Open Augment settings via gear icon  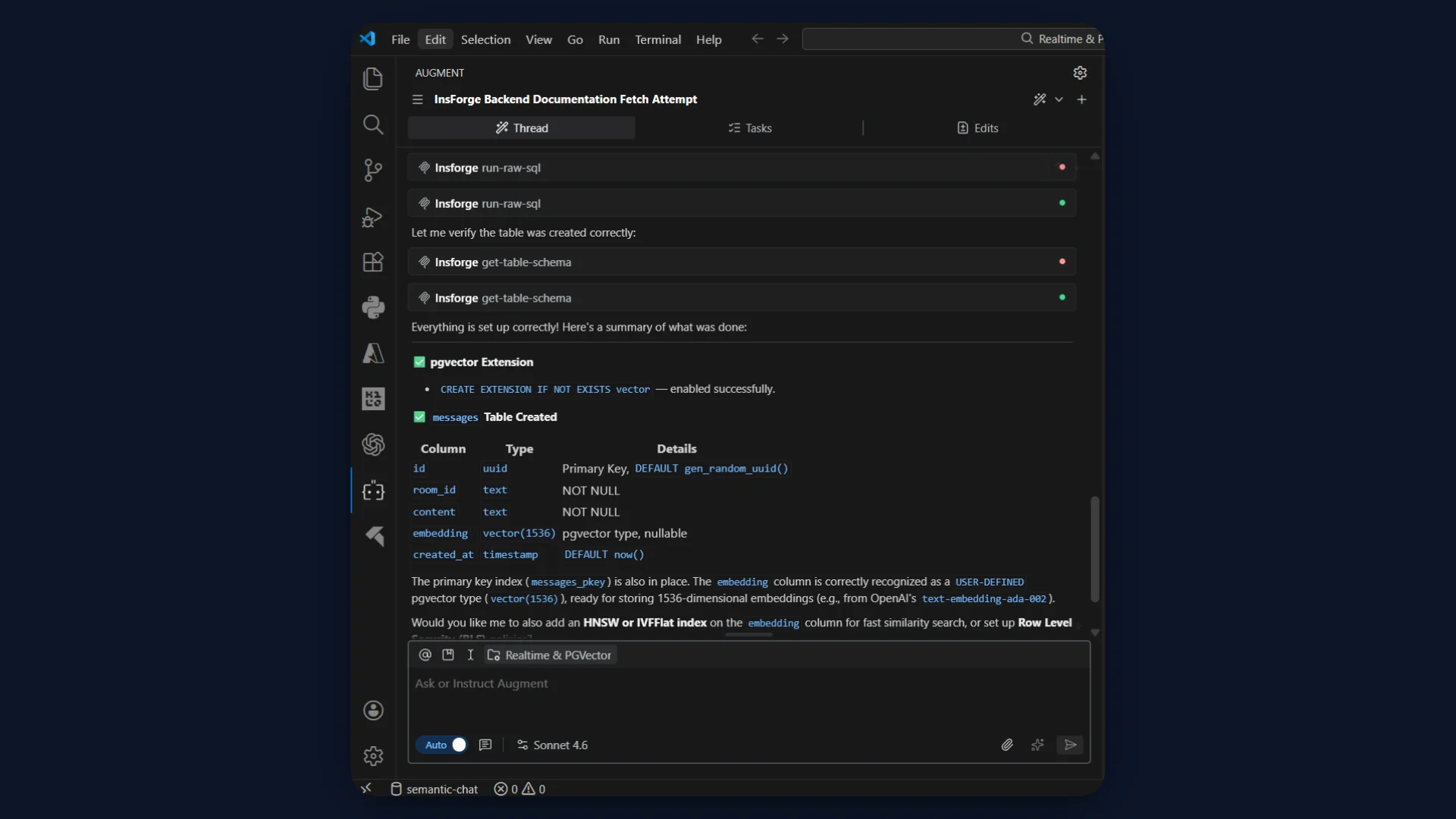(1080, 73)
